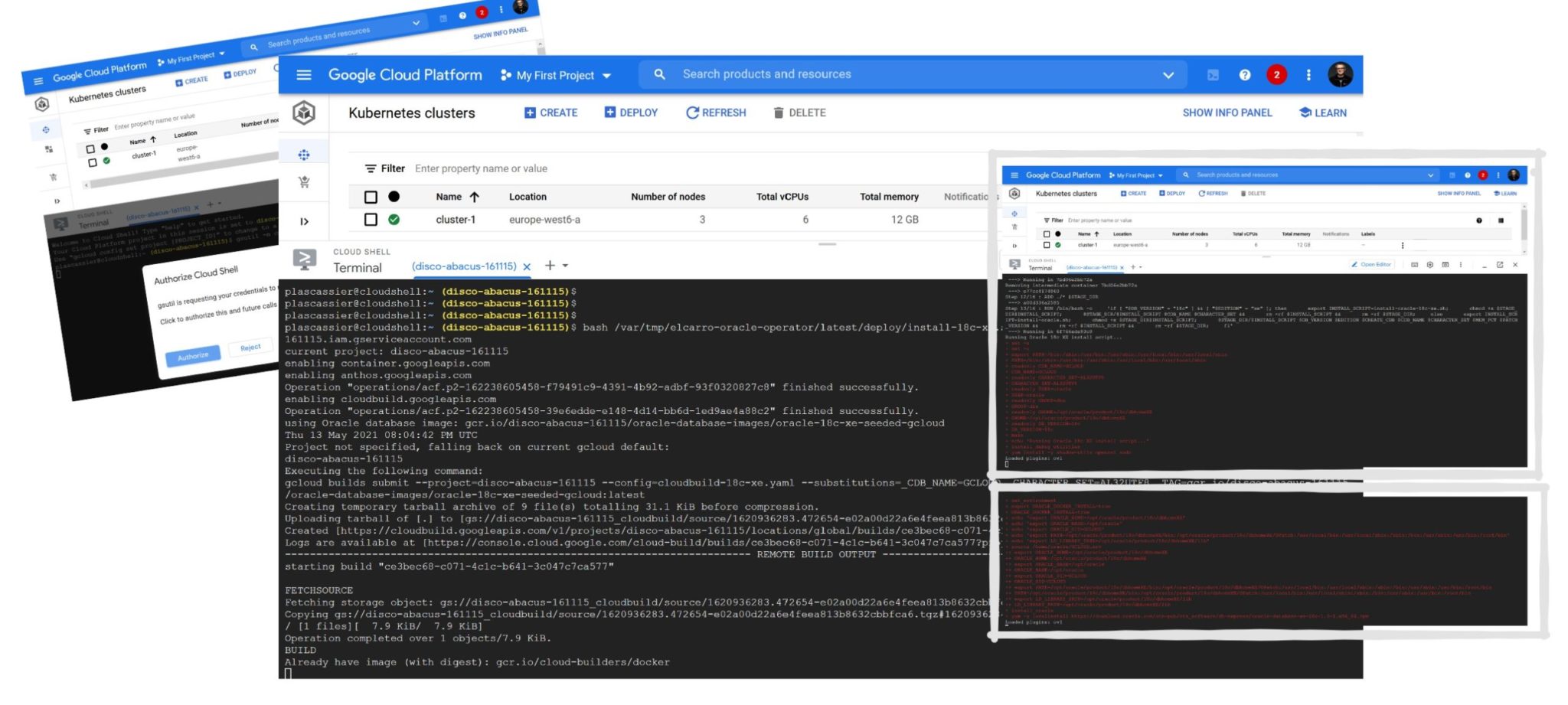The width and height of the screenshot is (1568, 705).
Task: Click filter help icon in small right window
Action: click(x=1479, y=220)
